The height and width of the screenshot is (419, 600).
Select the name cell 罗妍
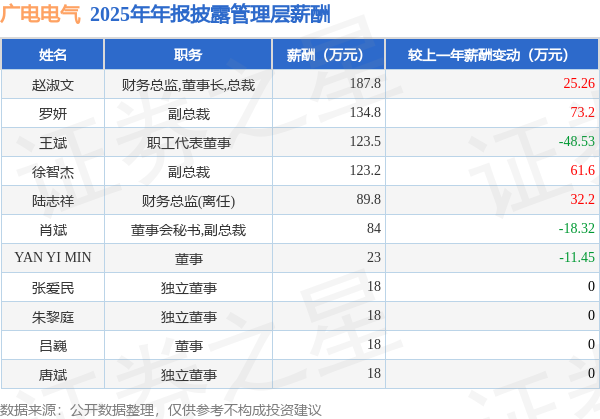(x=53, y=113)
